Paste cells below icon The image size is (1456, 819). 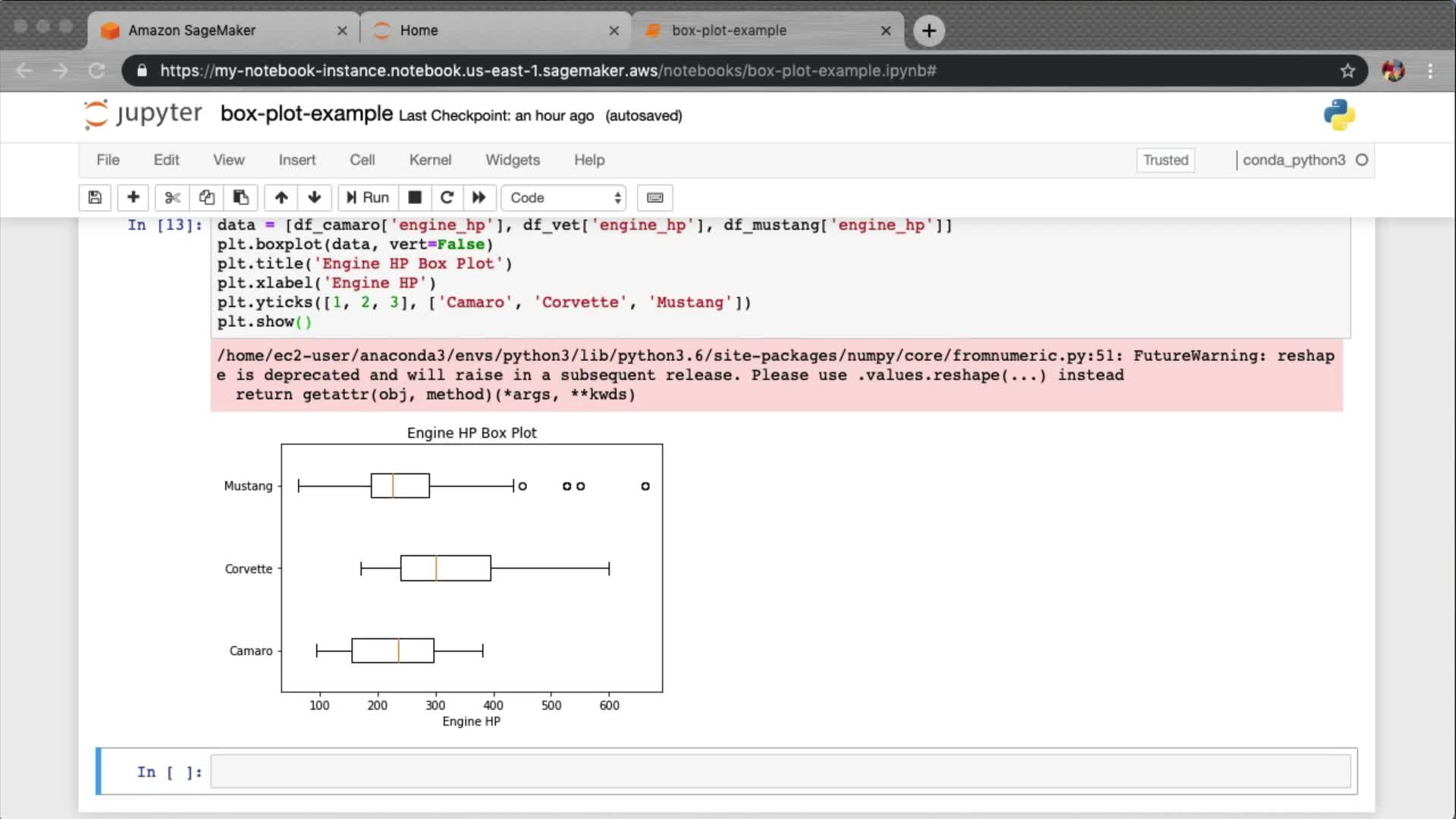[240, 198]
